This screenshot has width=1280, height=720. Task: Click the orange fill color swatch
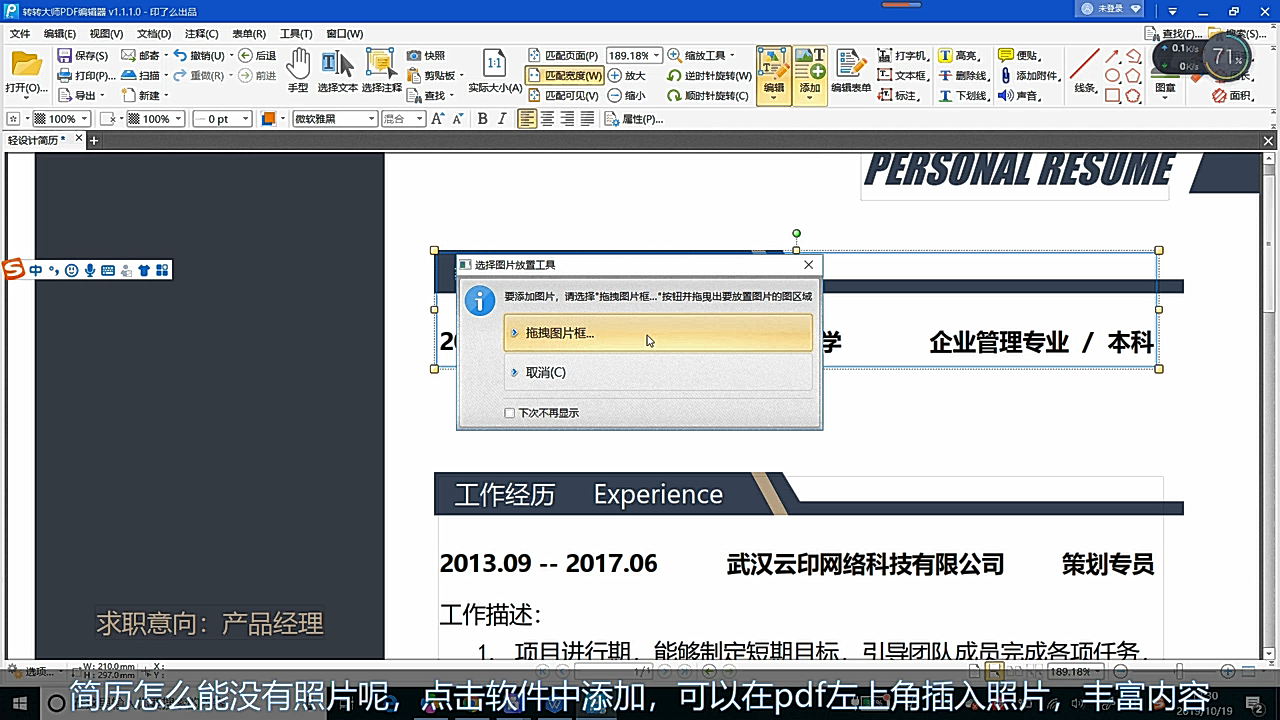[x=268, y=119]
